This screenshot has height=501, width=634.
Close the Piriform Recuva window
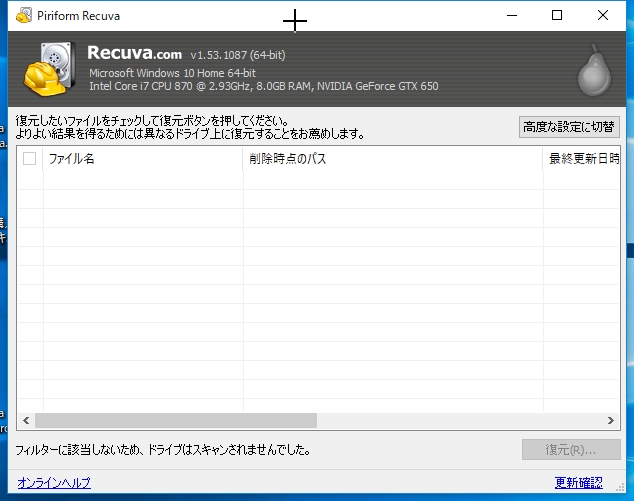(602, 15)
